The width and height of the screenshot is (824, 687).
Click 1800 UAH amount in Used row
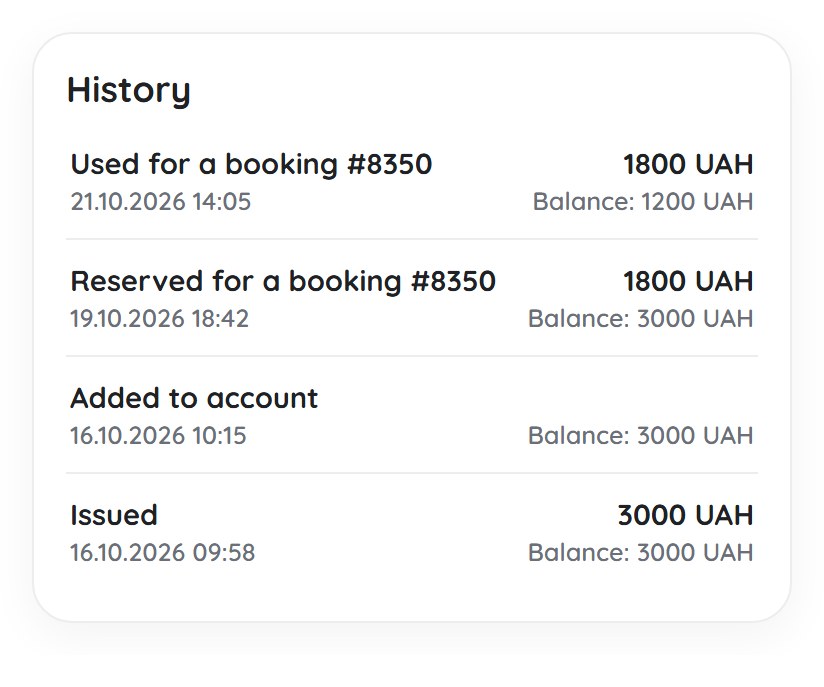click(x=688, y=164)
